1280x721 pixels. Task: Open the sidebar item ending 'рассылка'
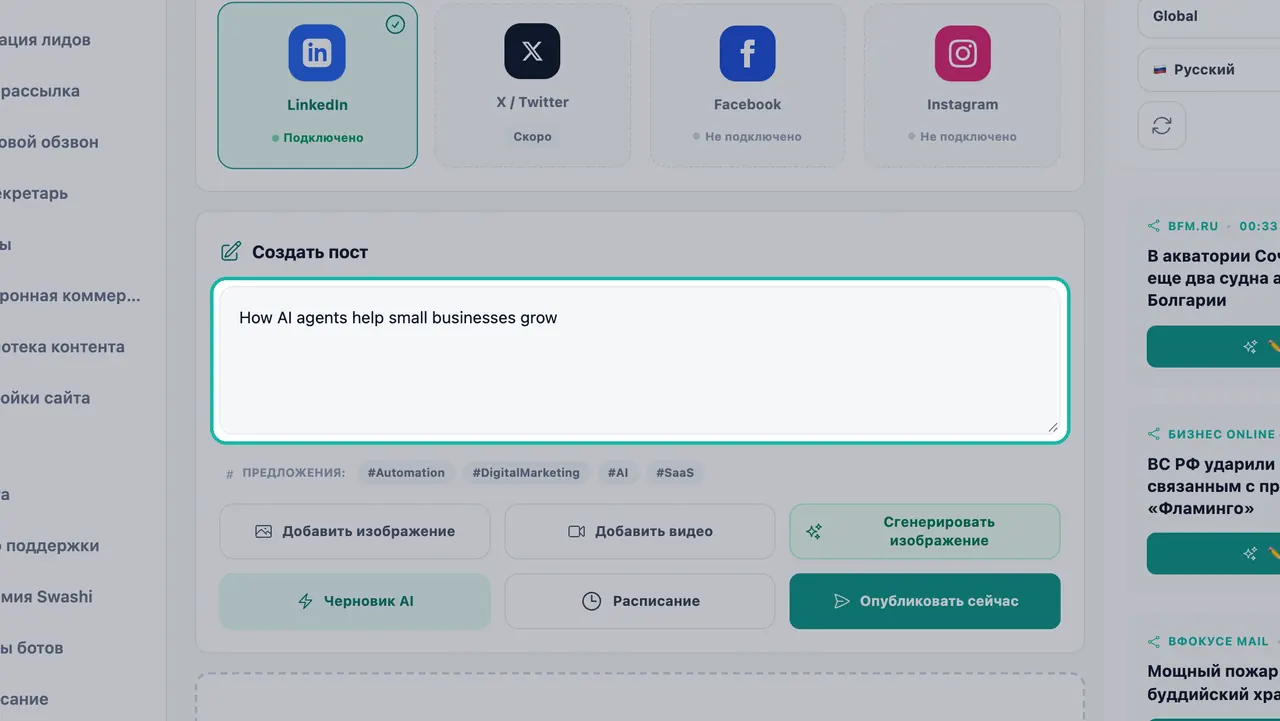pos(40,91)
